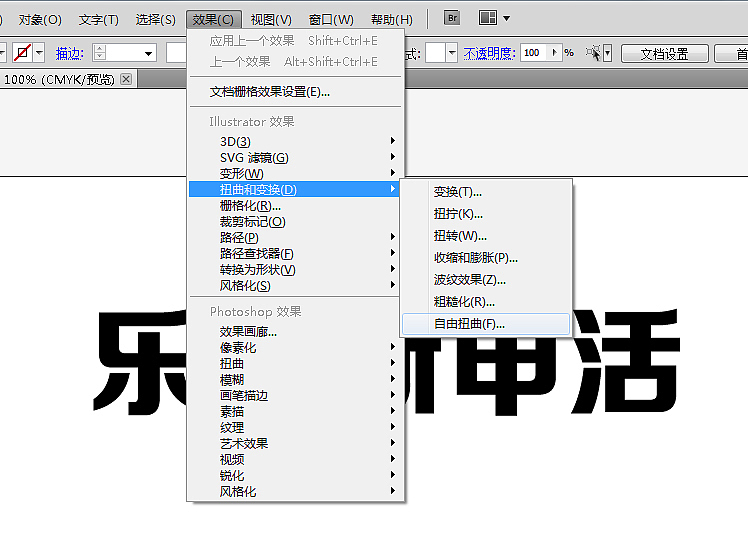Click the stroke color none swatch
748x550 pixels.
(22, 53)
